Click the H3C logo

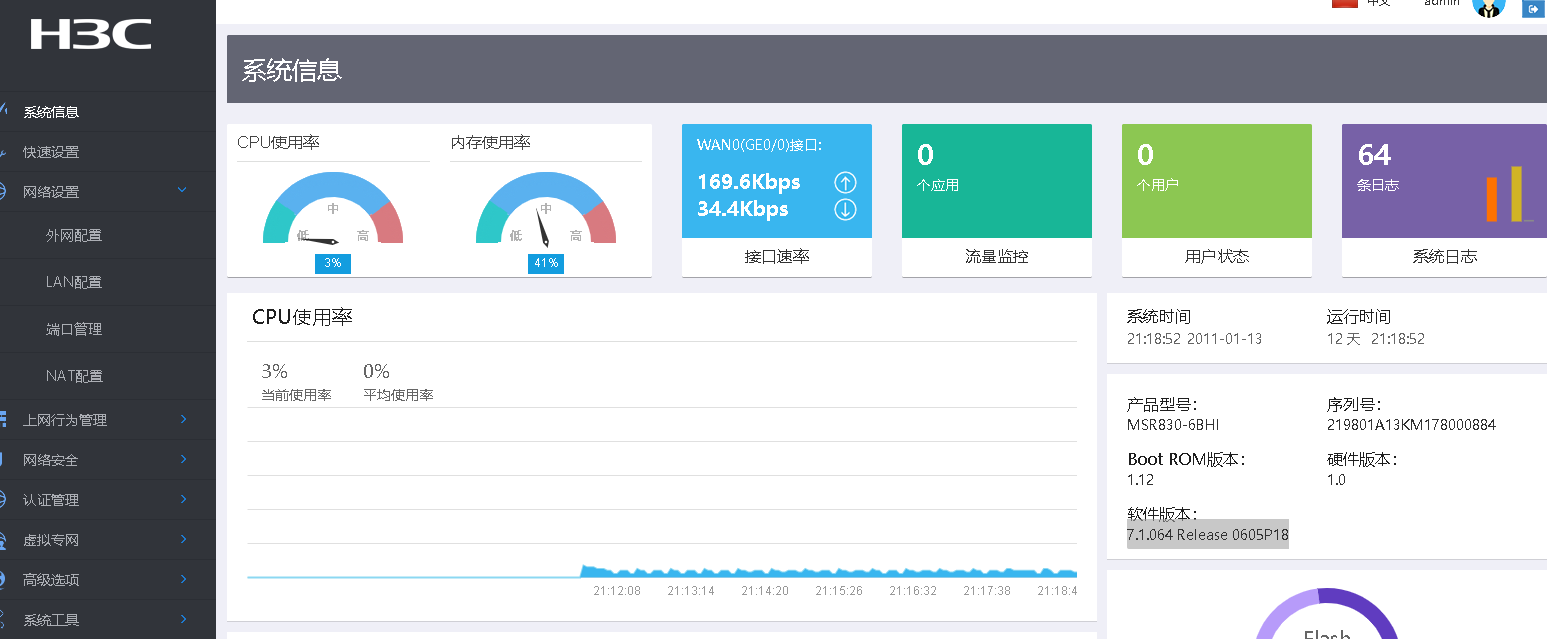90,34
